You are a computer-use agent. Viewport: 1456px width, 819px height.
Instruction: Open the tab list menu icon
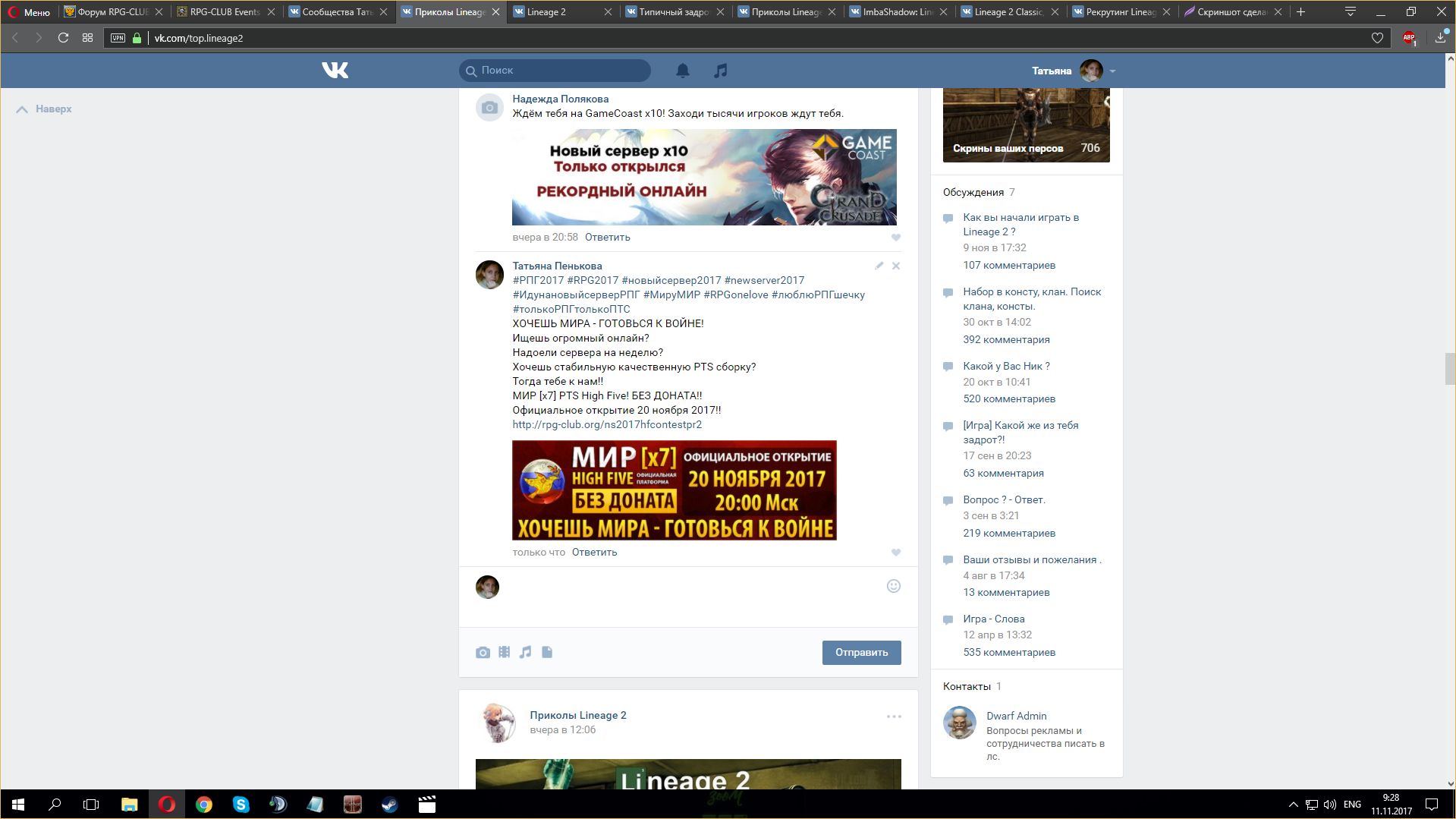click(x=1351, y=12)
